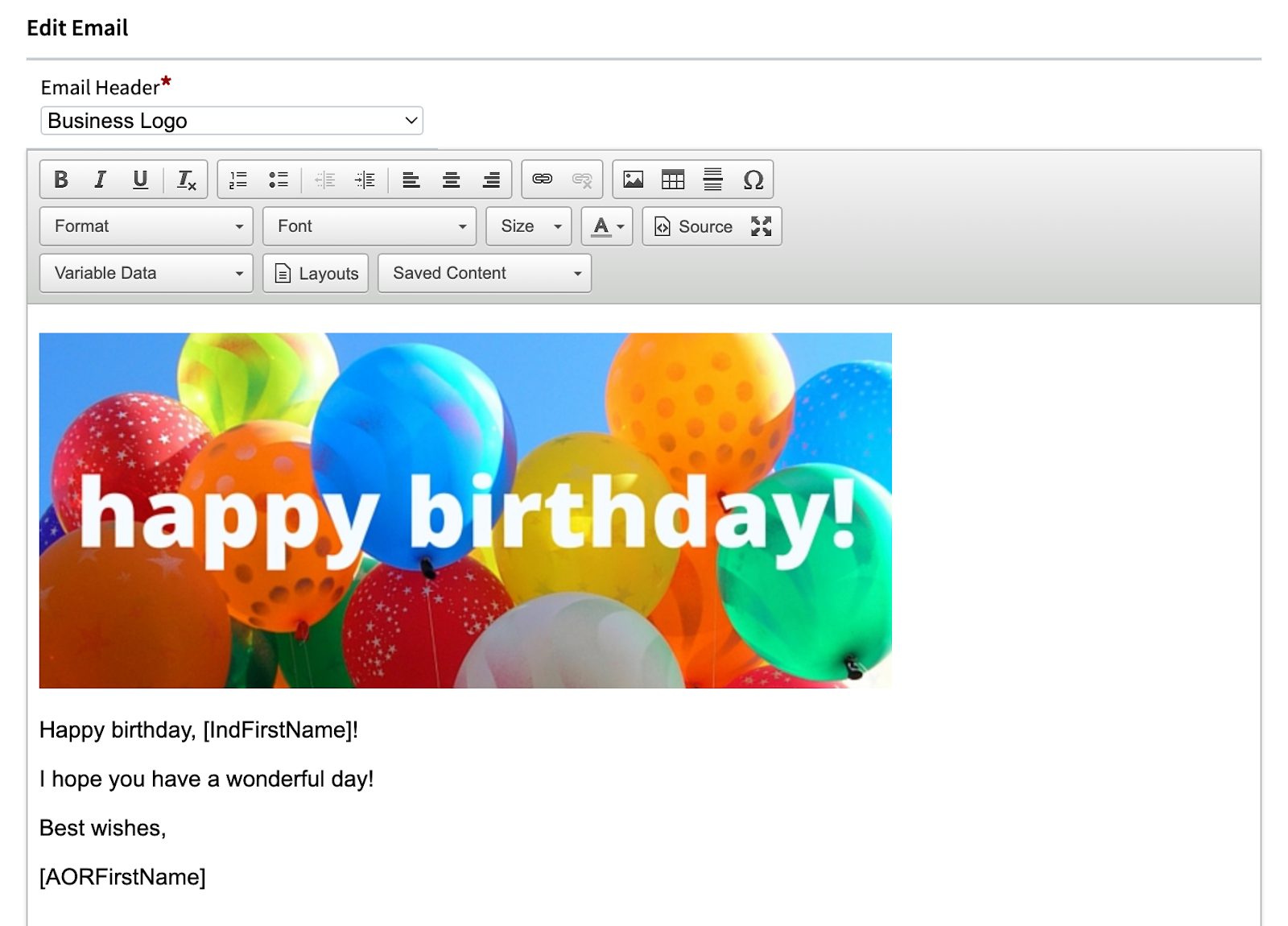
Task: Open the Layouts dialog
Action: pos(315,274)
